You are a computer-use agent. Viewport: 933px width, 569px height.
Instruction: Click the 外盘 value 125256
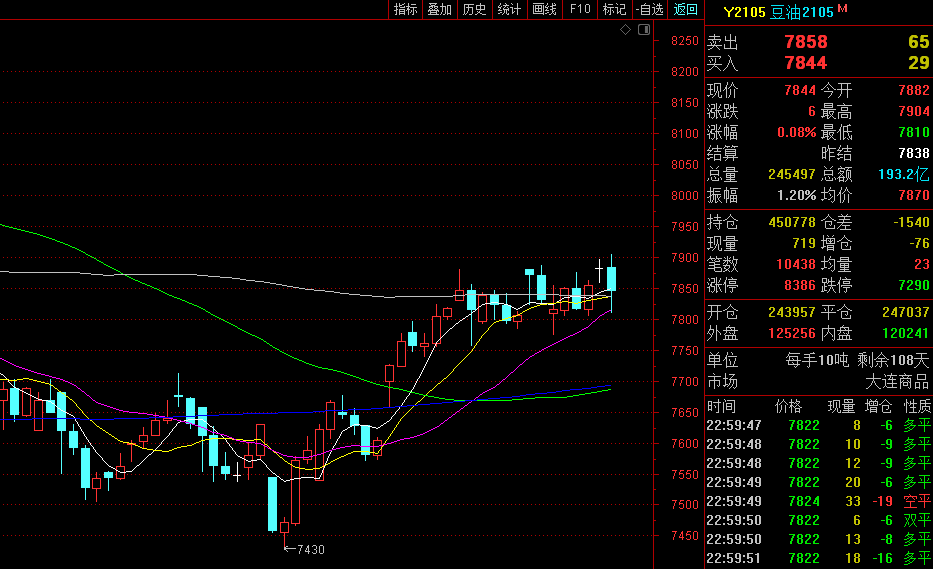point(792,333)
